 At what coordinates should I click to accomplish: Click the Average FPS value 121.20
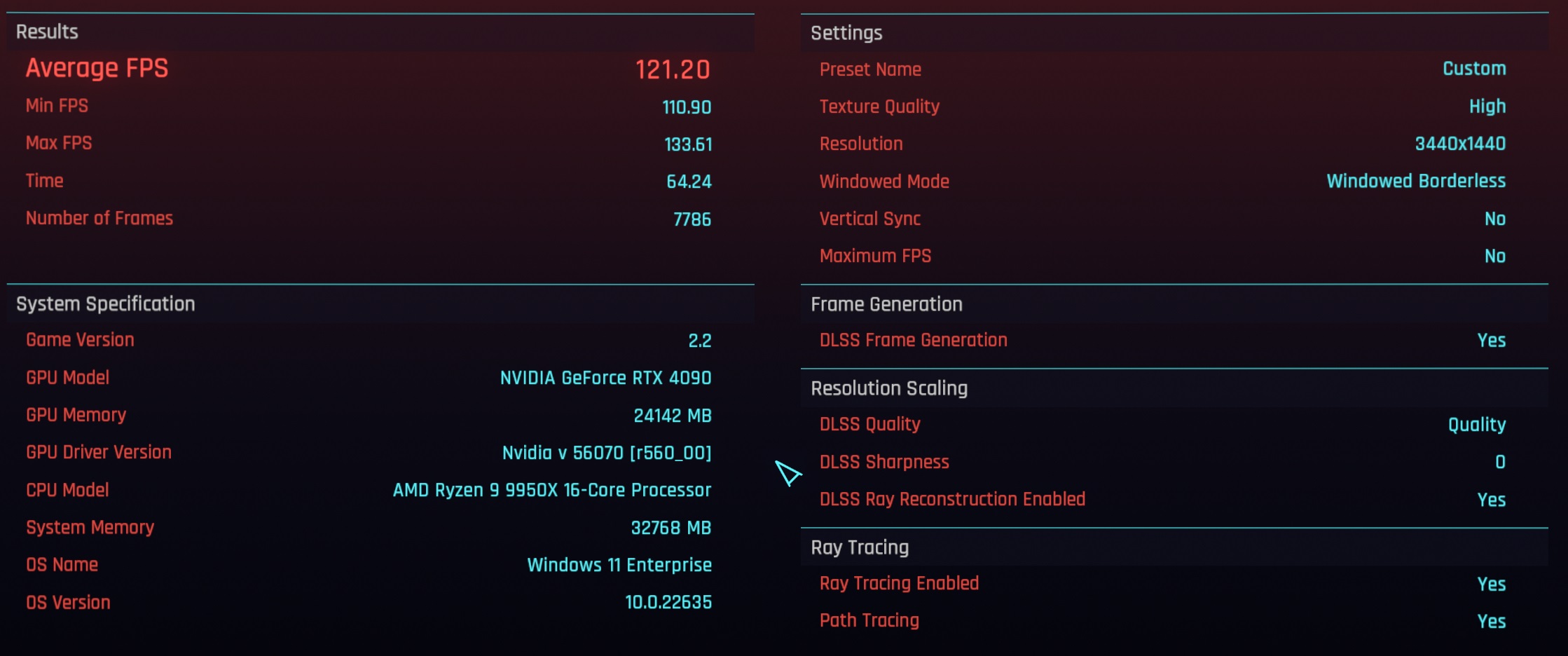tap(673, 69)
